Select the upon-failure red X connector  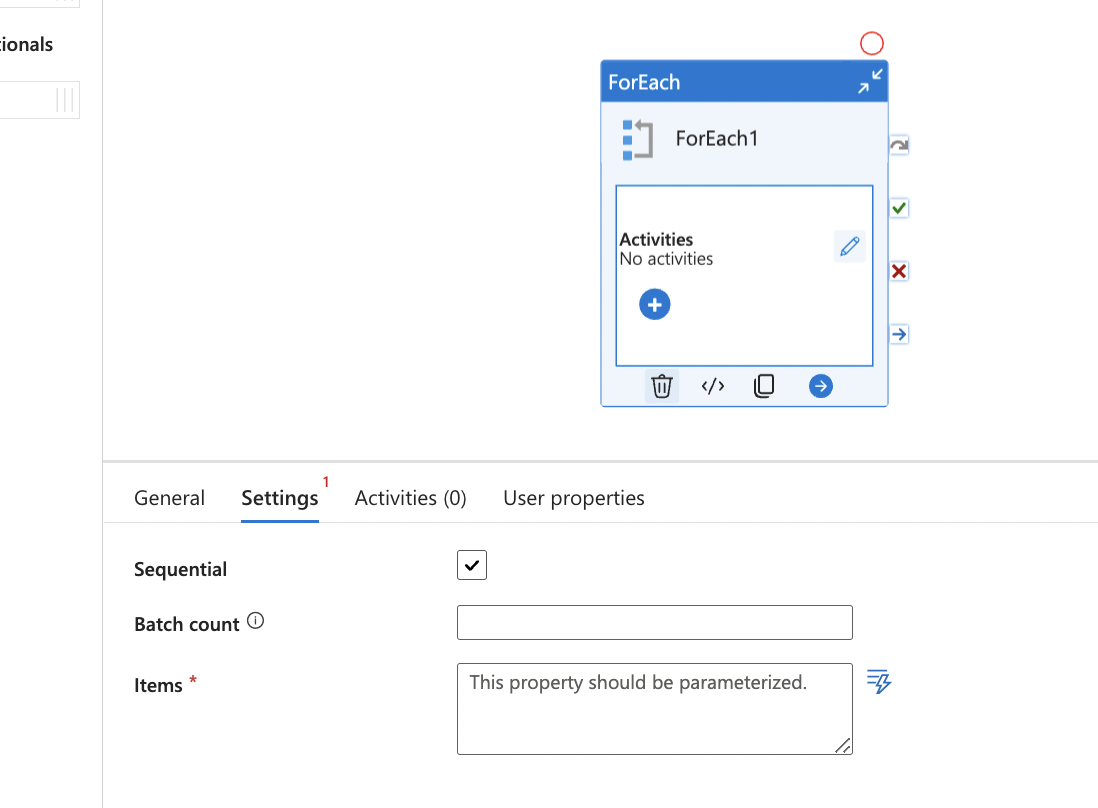point(899,271)
